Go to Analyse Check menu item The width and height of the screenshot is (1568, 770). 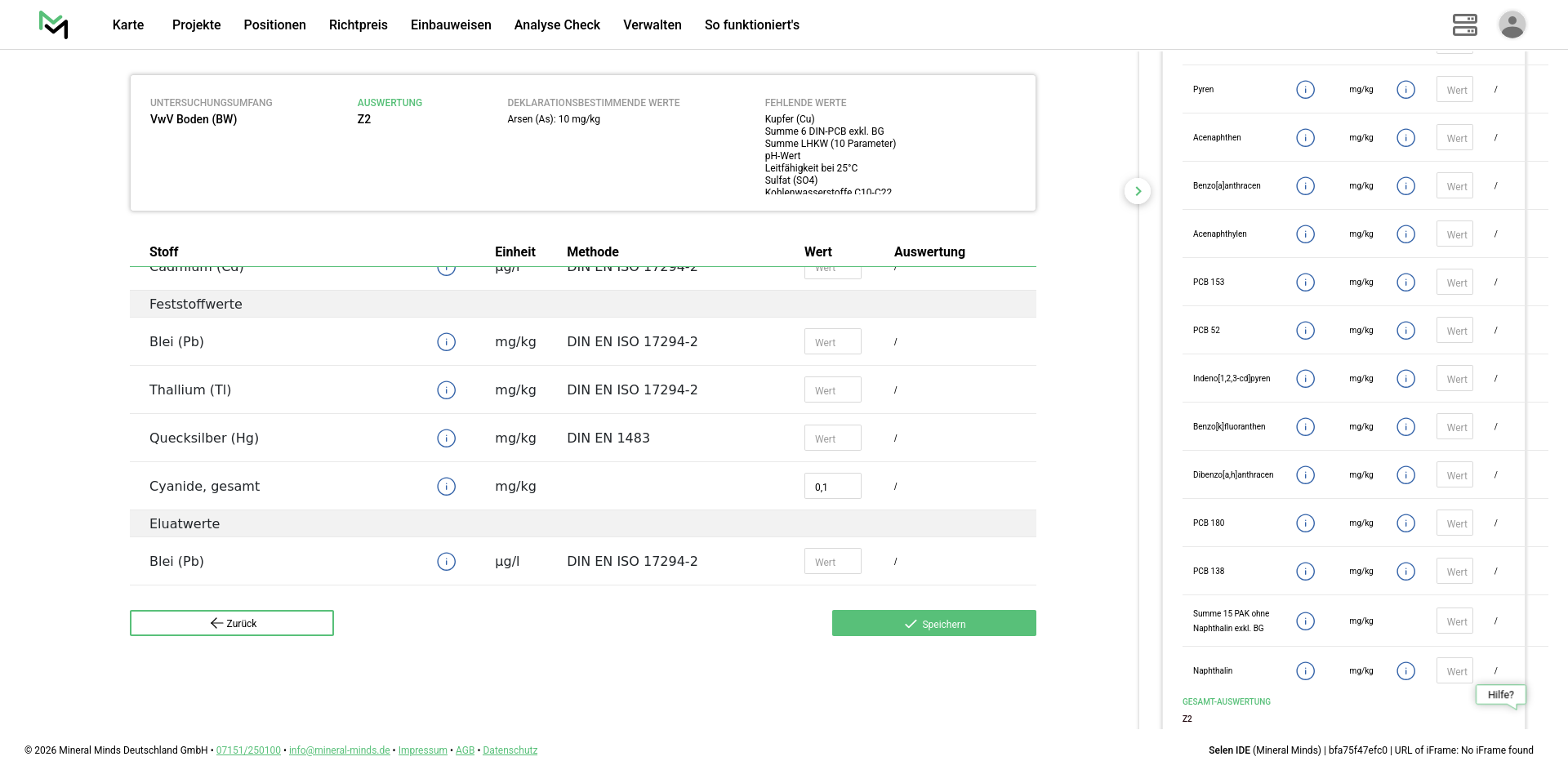(x=557, y=24)
